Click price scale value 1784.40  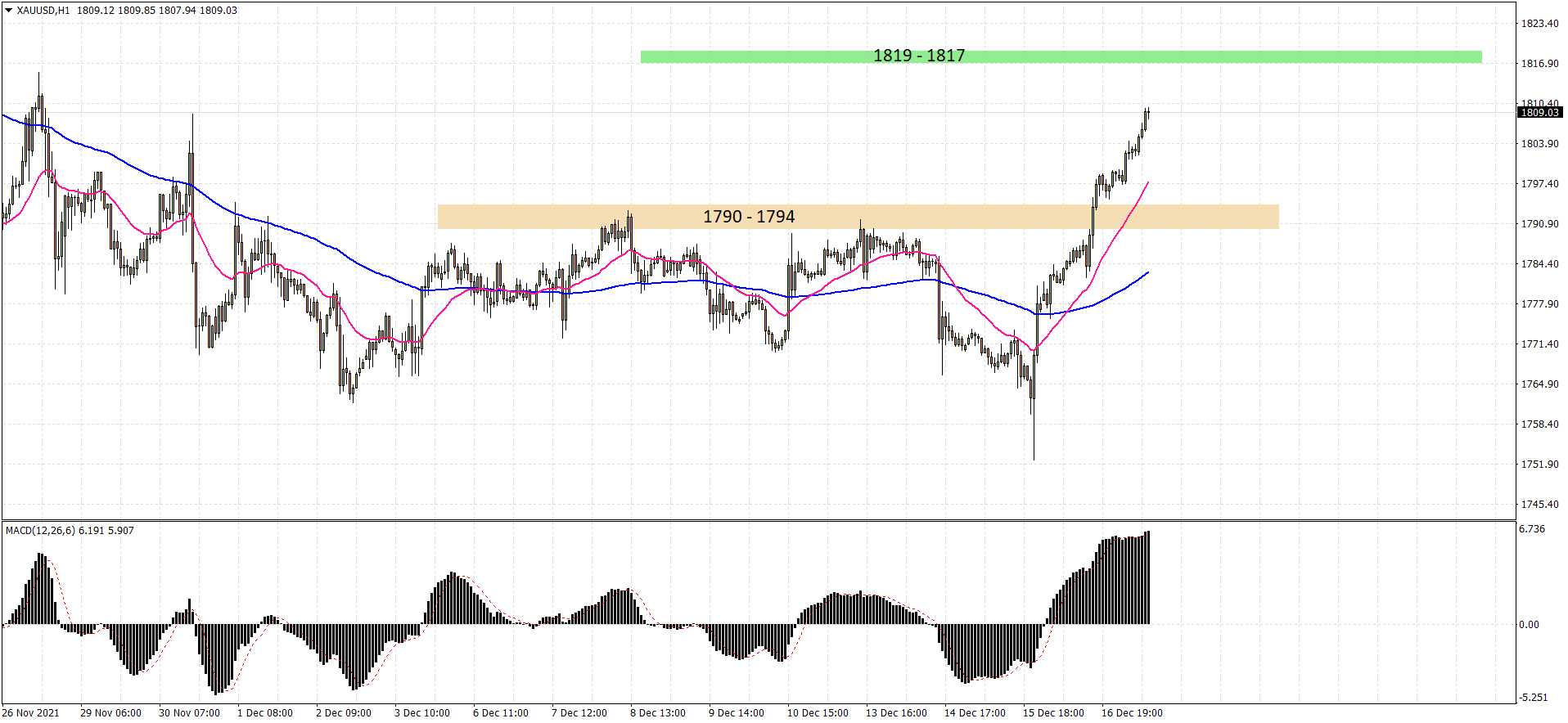(1539, 264)
